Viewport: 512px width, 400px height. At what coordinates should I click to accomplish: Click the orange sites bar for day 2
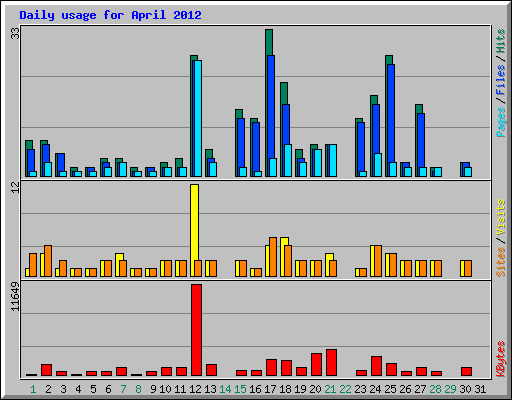tap(48, 261)
